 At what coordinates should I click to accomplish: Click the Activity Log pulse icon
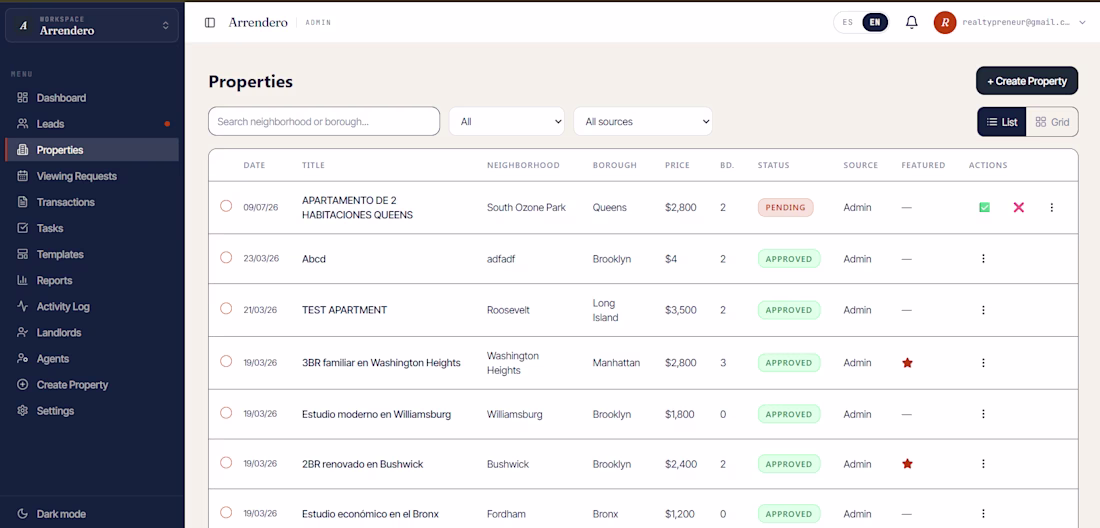click(22, 306)
